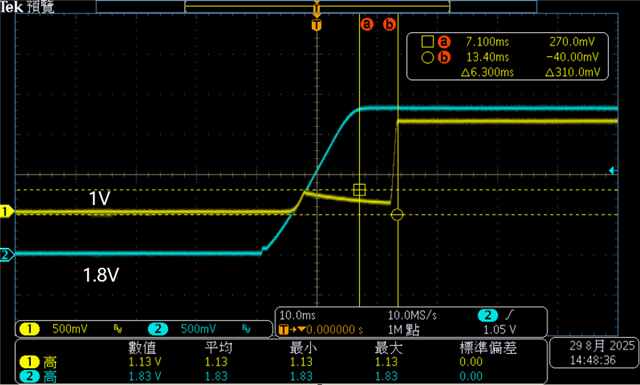Click the circle cursor b intersection marker
The image size is (640, 385).
point(397,215)
